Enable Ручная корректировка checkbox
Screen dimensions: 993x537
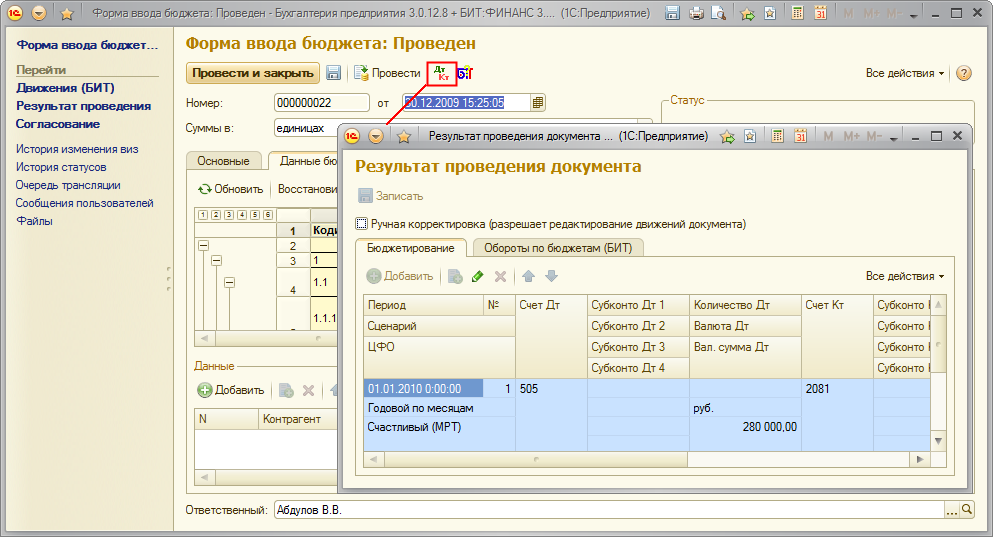tap(362, 224)
